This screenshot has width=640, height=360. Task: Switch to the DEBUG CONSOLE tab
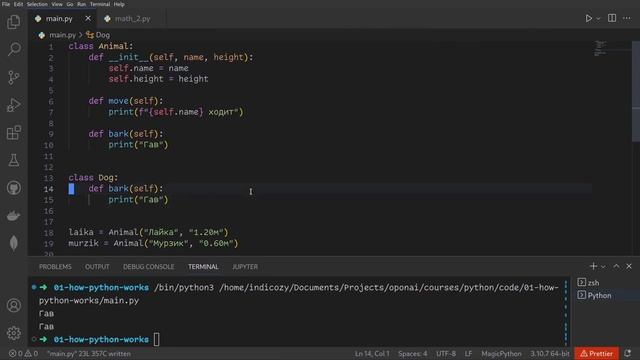149,267
